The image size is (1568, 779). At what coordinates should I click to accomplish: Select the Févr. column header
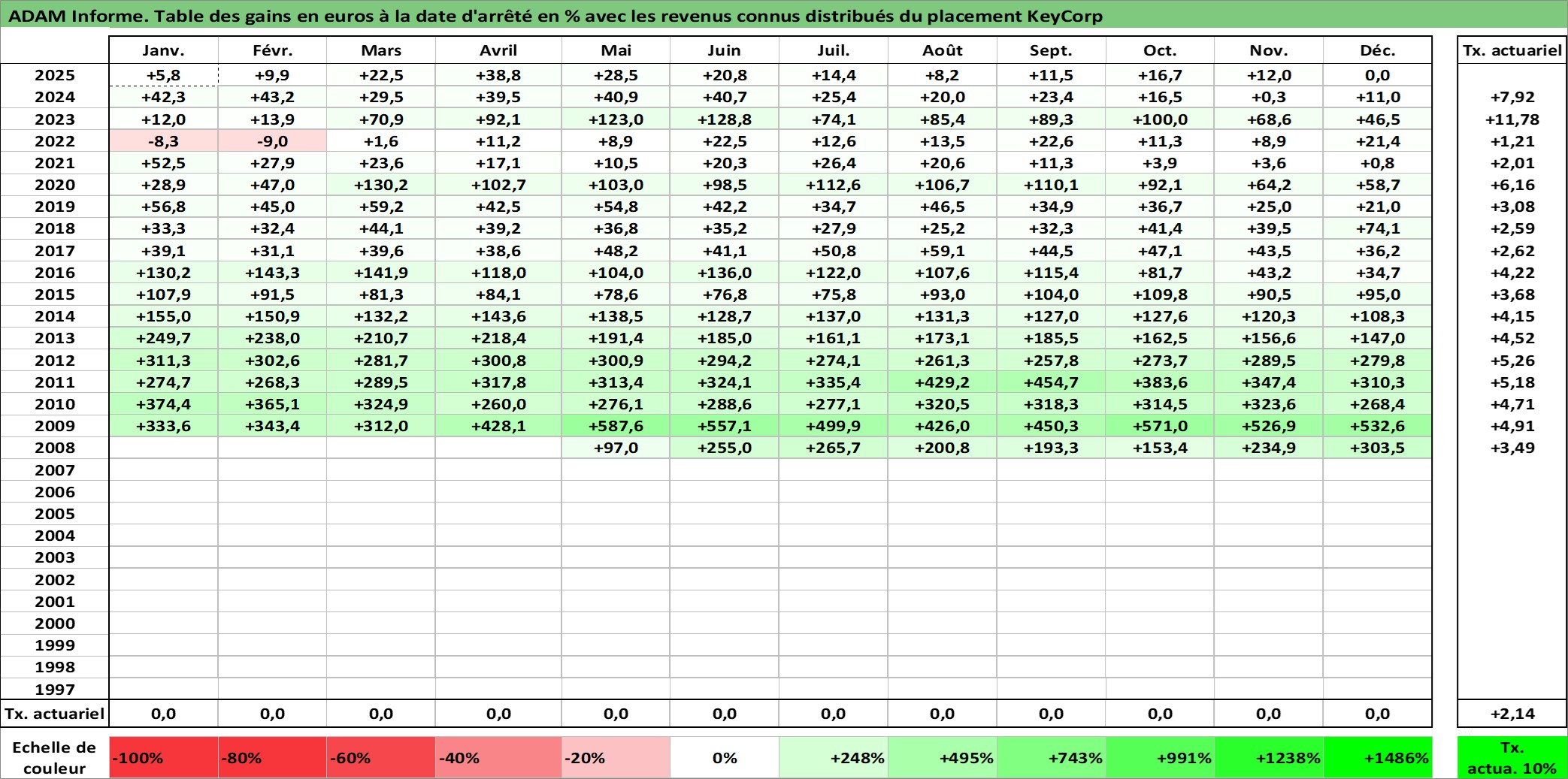pyautogui.click(x=272, y=50)
